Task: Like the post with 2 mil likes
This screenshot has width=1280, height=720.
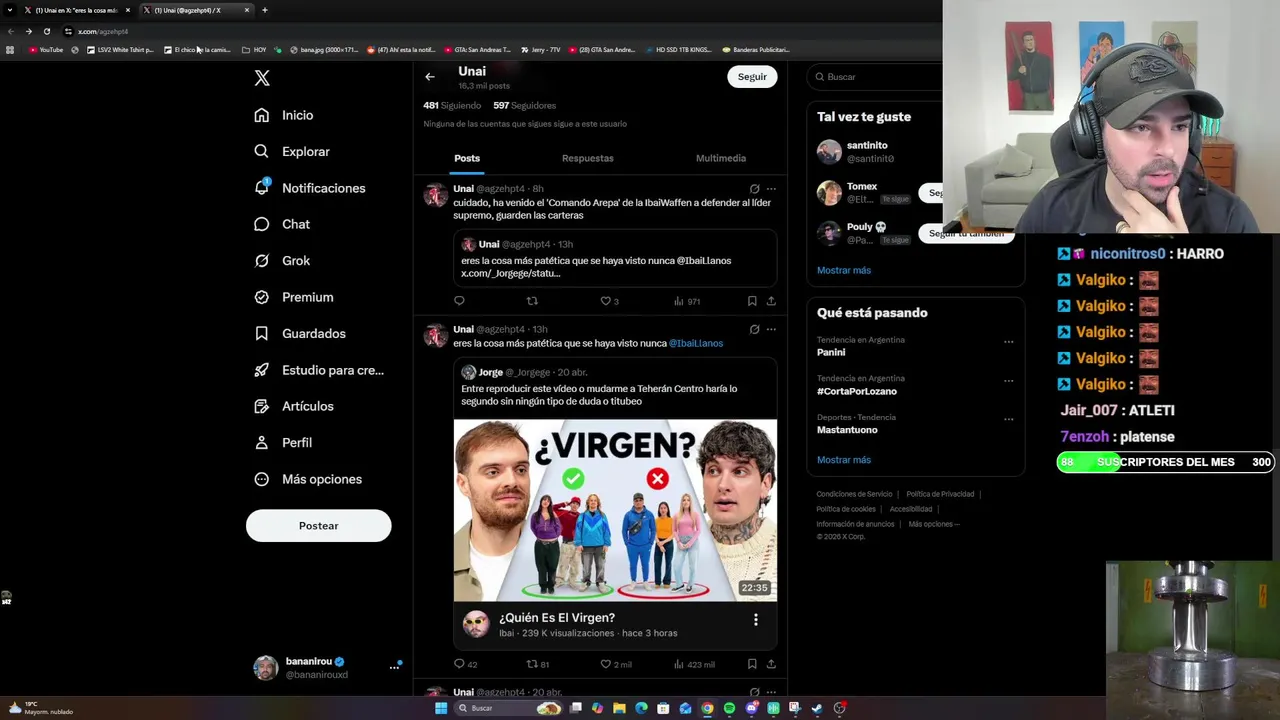Action: click(616, 664)
